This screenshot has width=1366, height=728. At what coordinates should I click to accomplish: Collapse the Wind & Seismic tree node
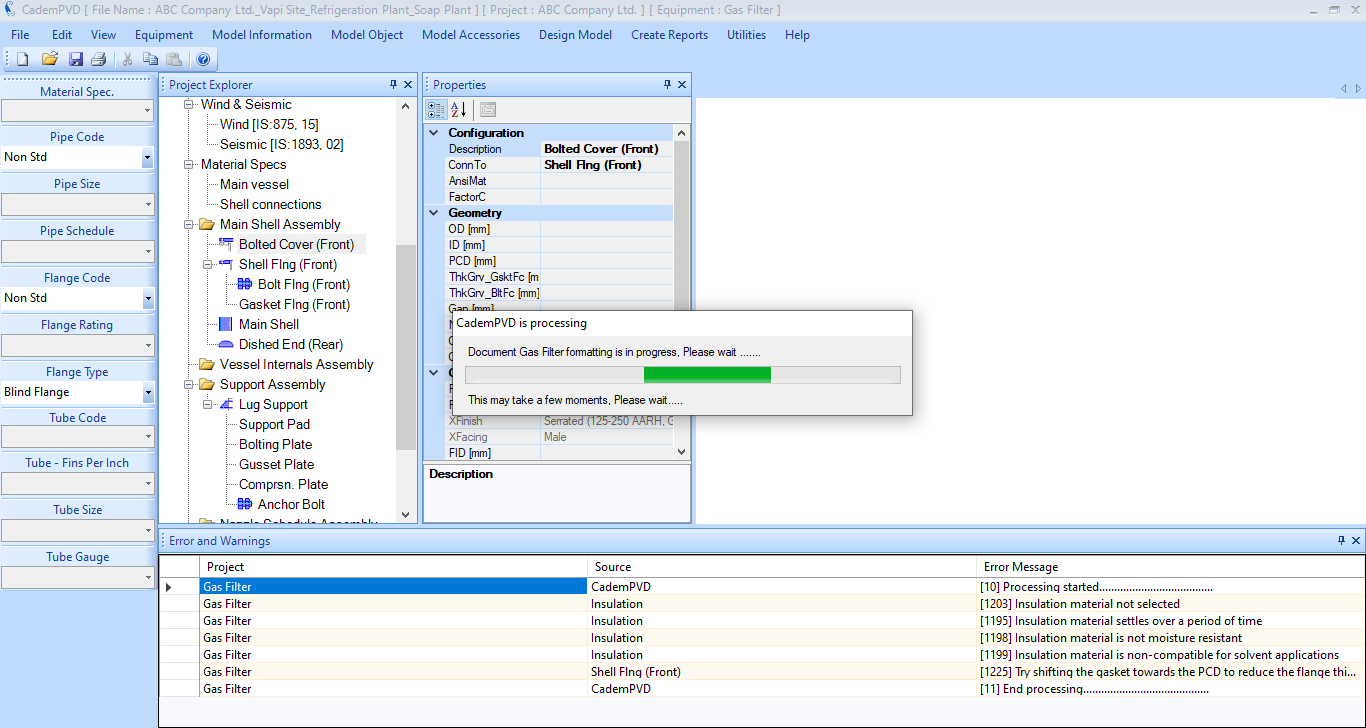point(189,105)
